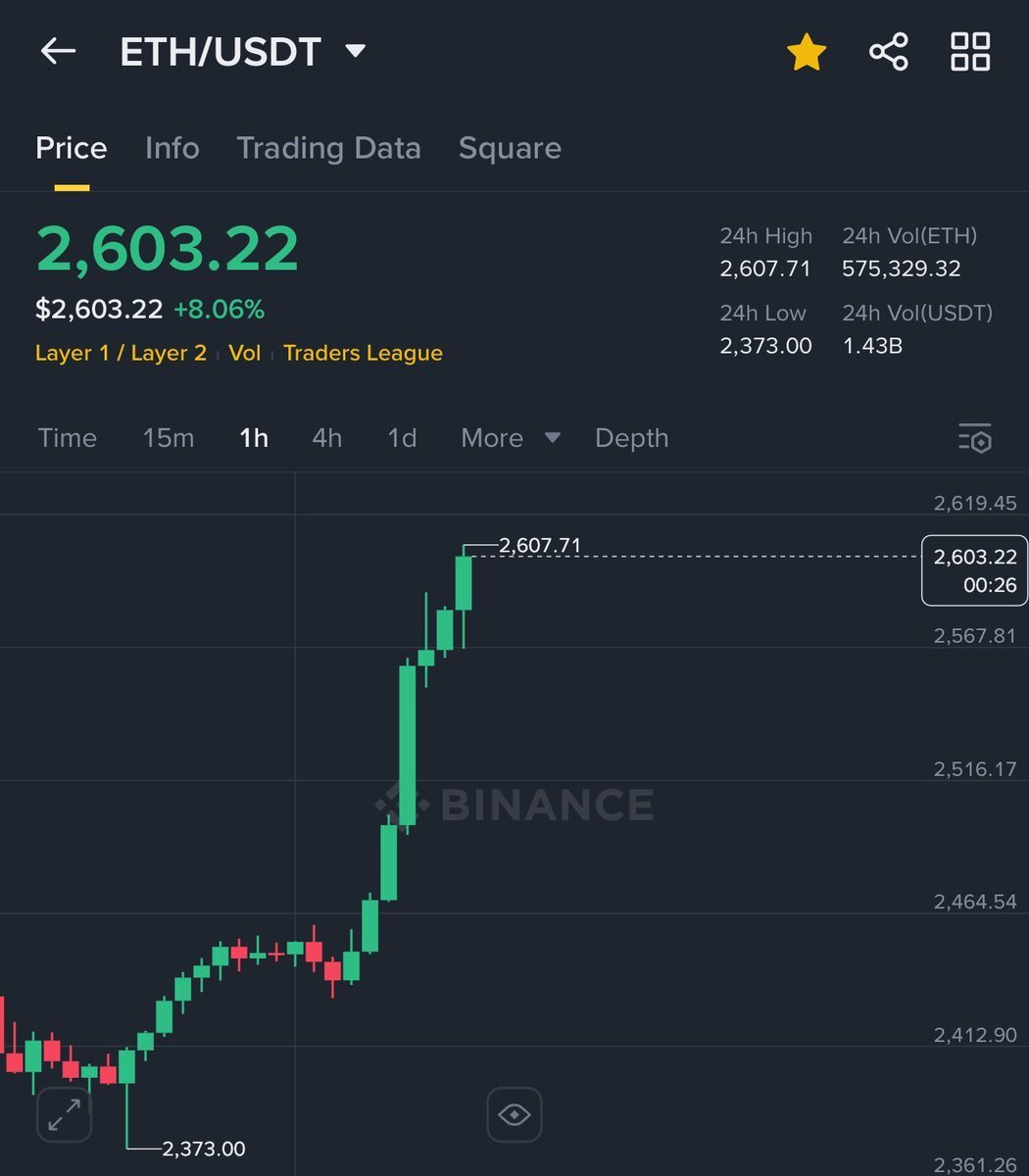Tap the 24h Vol(USDT) value 1.43B
Viewport: 1029px width, 1176px height.
tap(872, 345)
